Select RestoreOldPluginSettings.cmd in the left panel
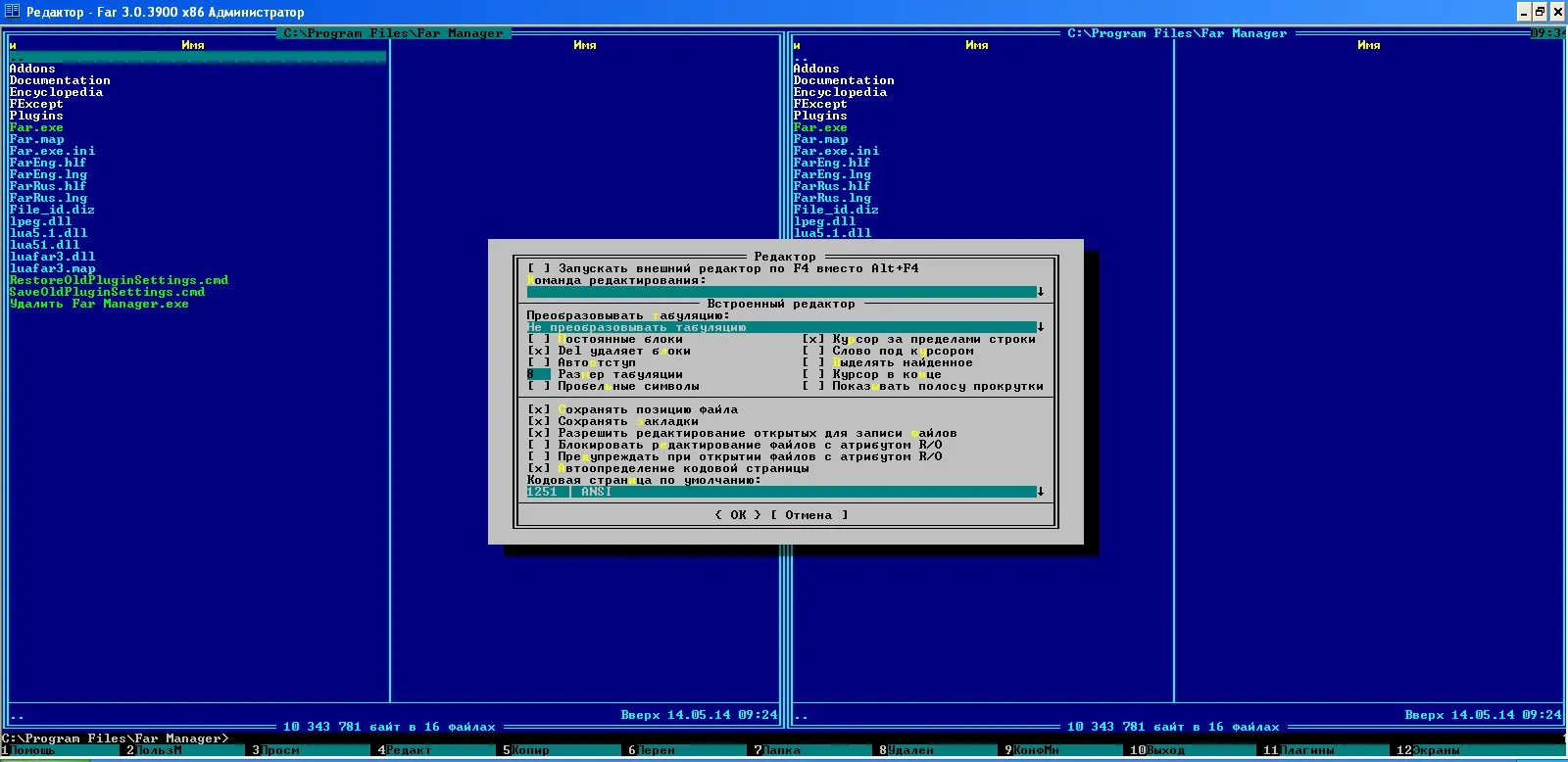This screenshot has height=762, width=1568. (119, 280)
